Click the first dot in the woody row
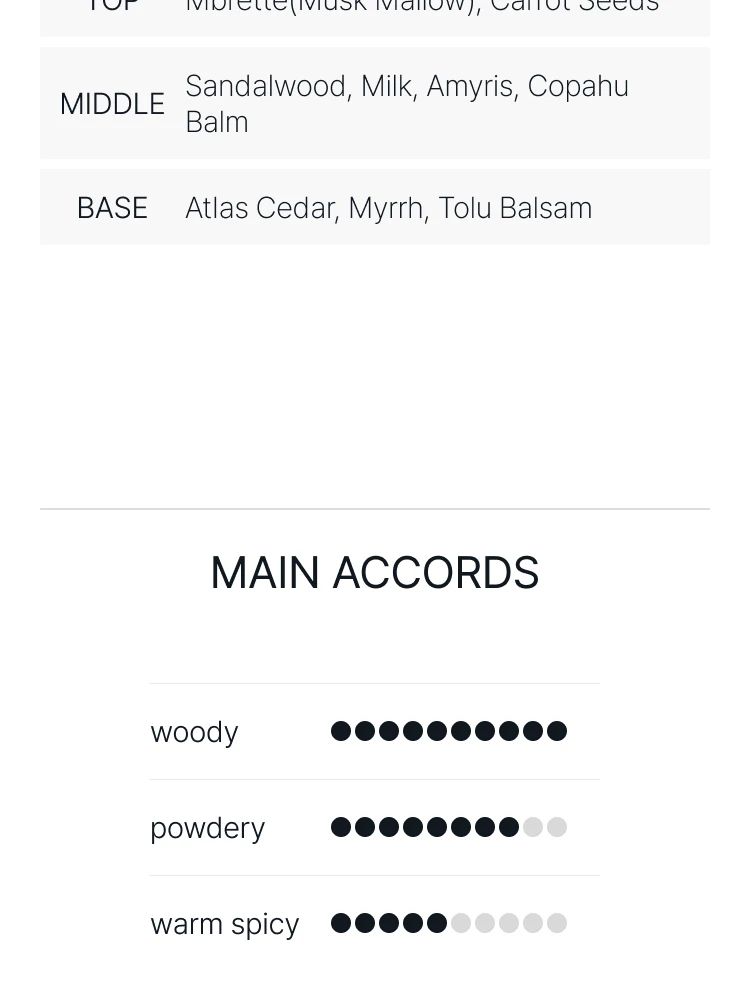The height and width of the screenshot is (1000, 750). (x=341, y=731)
